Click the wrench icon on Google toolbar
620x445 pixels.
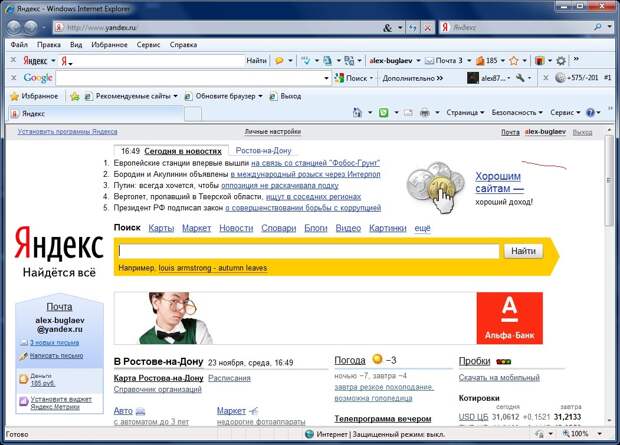click(520, 78)
